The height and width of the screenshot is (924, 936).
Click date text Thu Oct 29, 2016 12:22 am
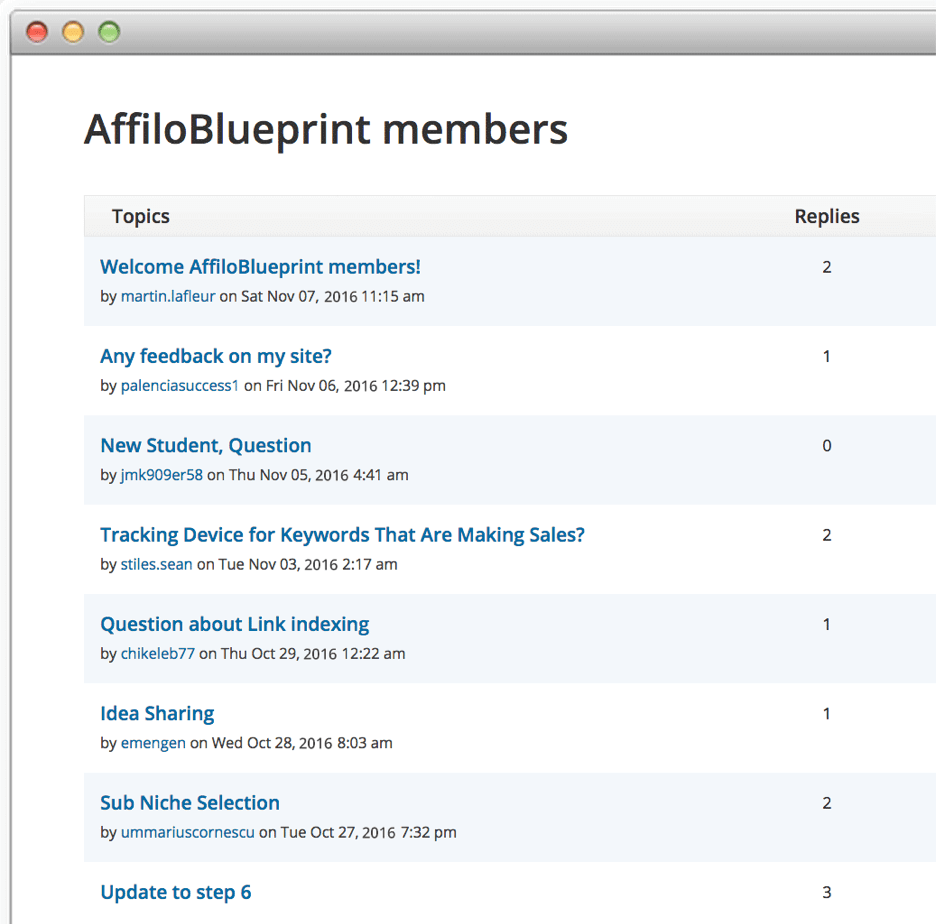(313, 654)
